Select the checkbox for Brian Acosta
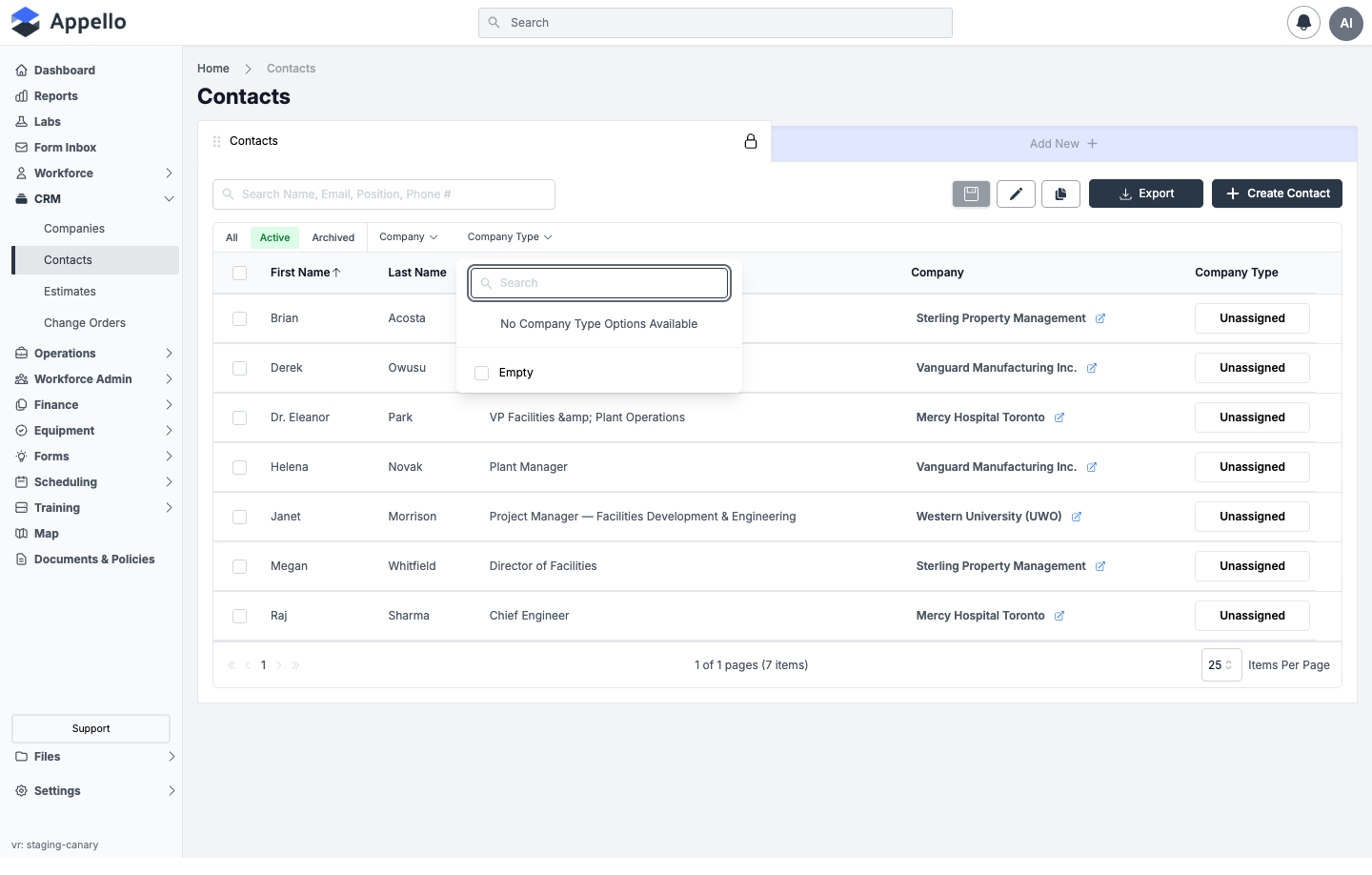Image resolution: width=1372 pixels, height=875 pixels. [240, 319]
